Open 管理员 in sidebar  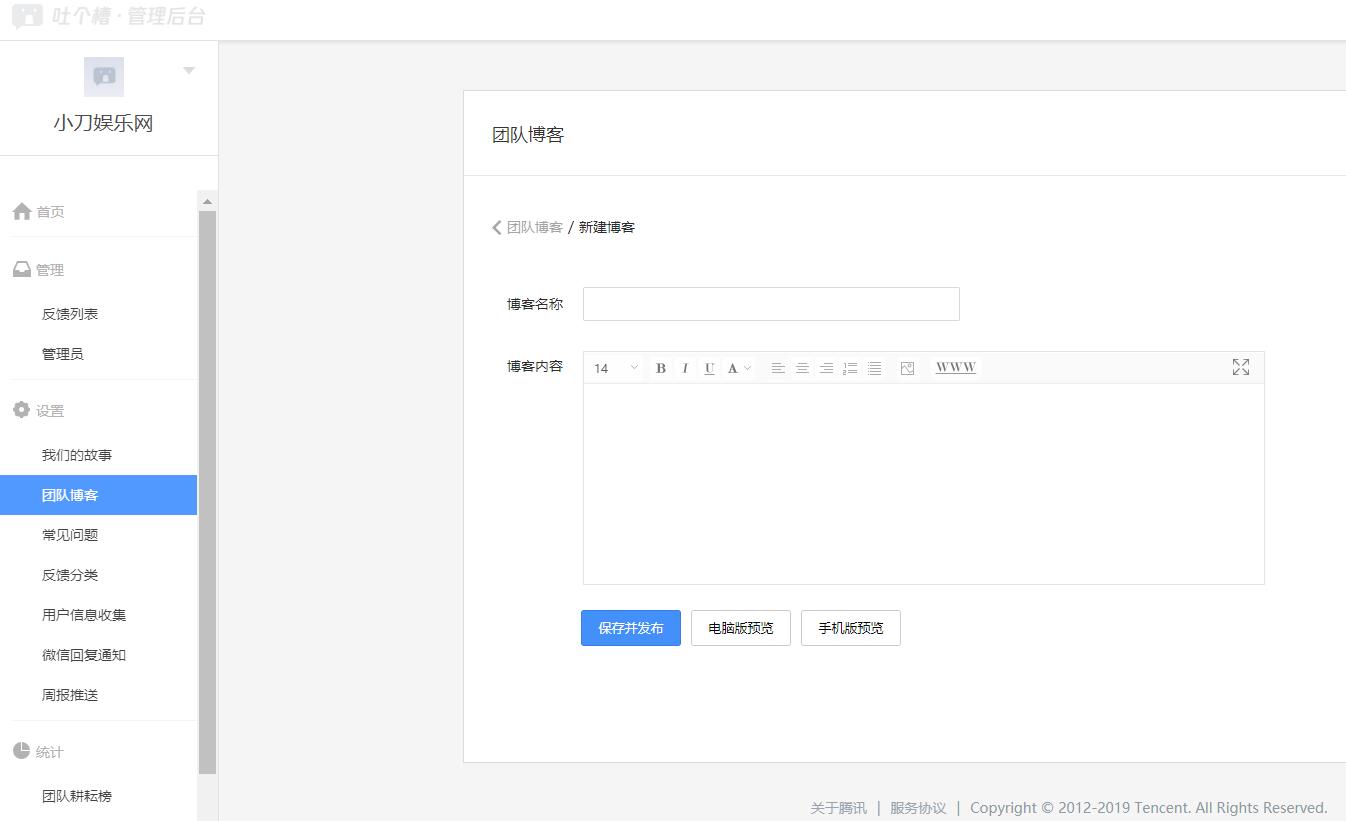pyautogui.click(x=62, y=354)
